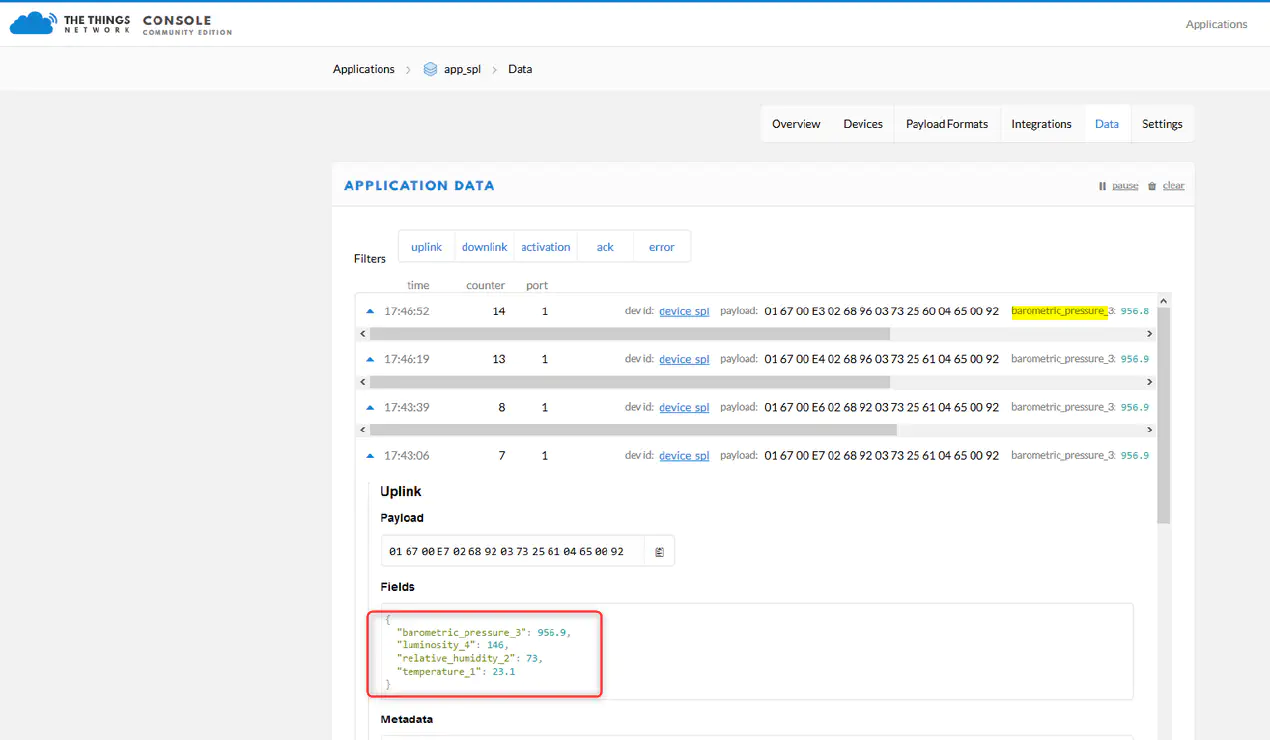Image resolution: width=1270 pixels, height=740 pixels.
Task: Click the Uplink heading
Action: pos(401,491)
